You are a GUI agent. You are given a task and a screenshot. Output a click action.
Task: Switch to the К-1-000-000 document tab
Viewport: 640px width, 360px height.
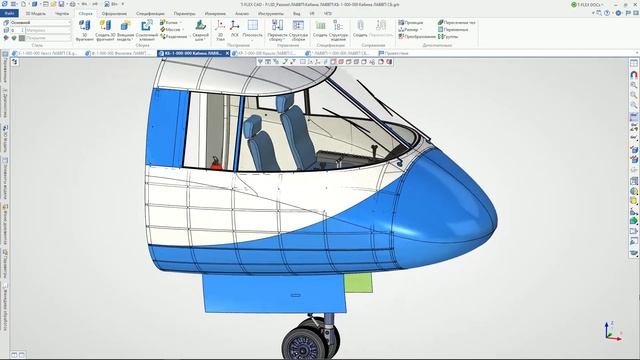[44, 53]
